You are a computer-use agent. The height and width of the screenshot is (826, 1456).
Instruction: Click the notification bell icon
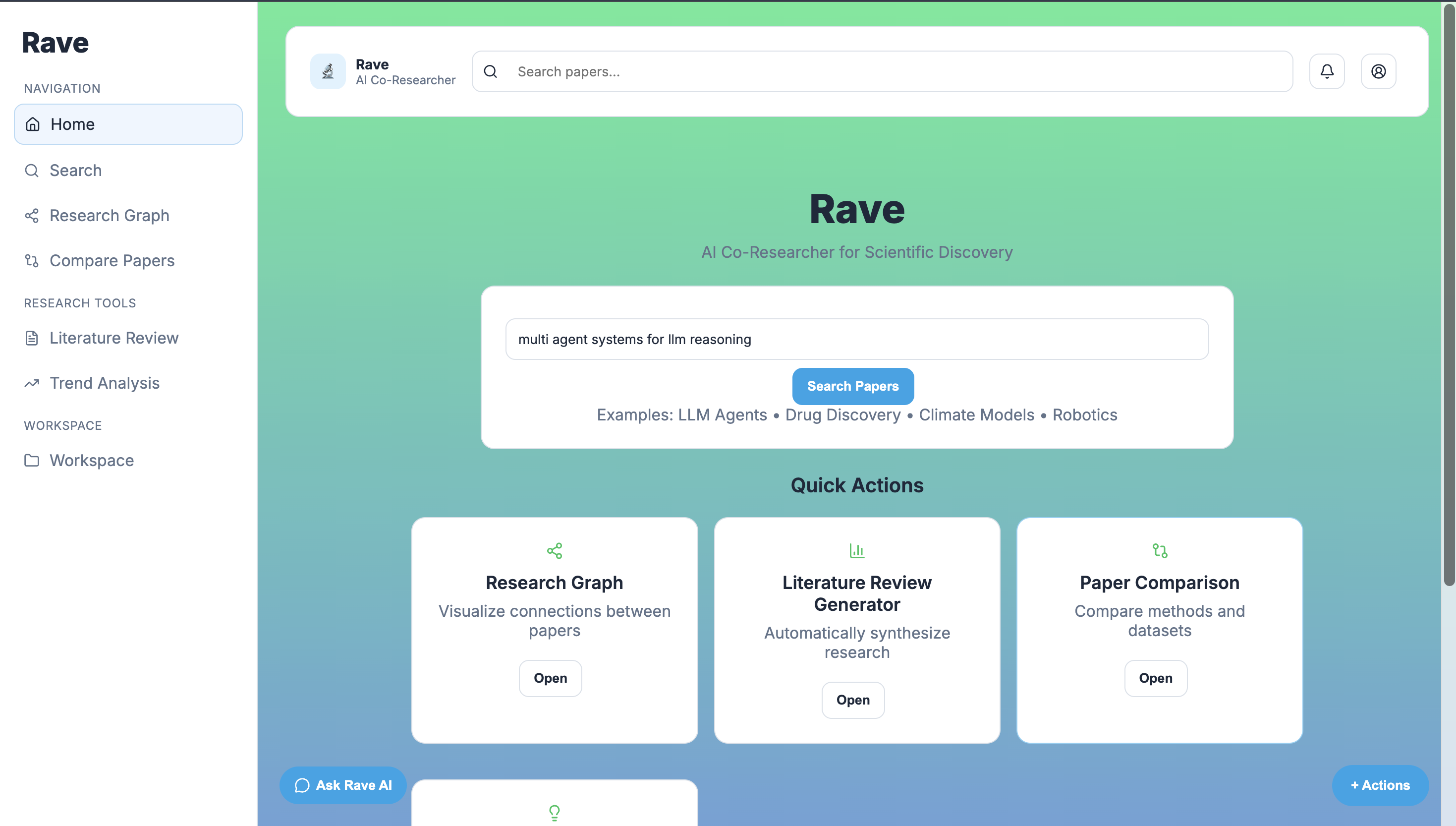[x=1327, y=71]
